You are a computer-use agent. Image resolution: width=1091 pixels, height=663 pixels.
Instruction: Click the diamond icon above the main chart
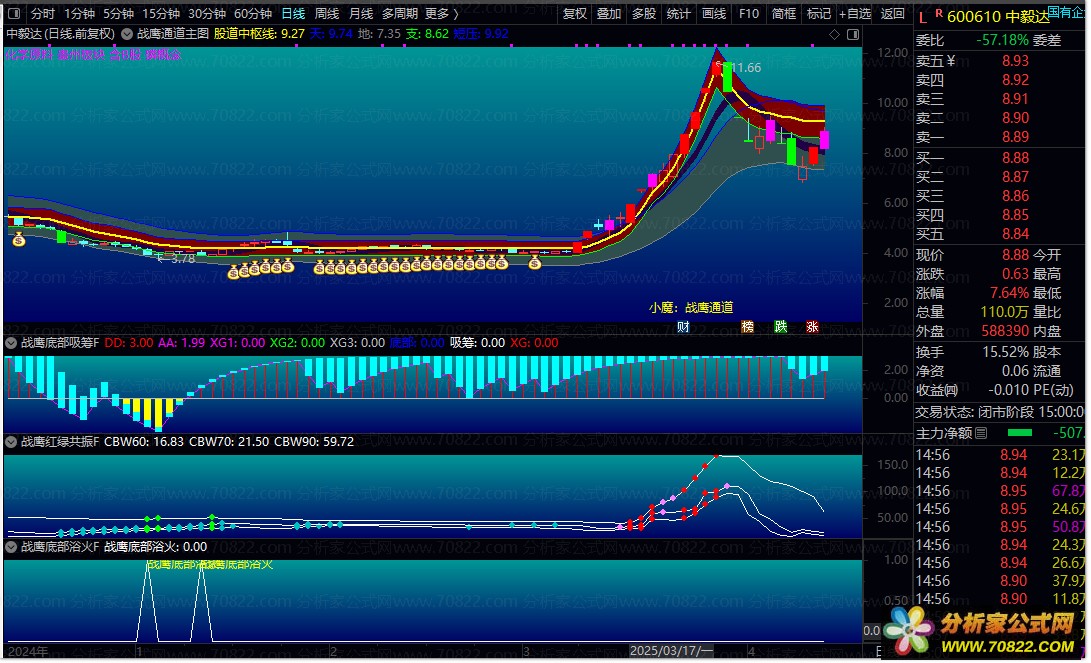point(834,34)
